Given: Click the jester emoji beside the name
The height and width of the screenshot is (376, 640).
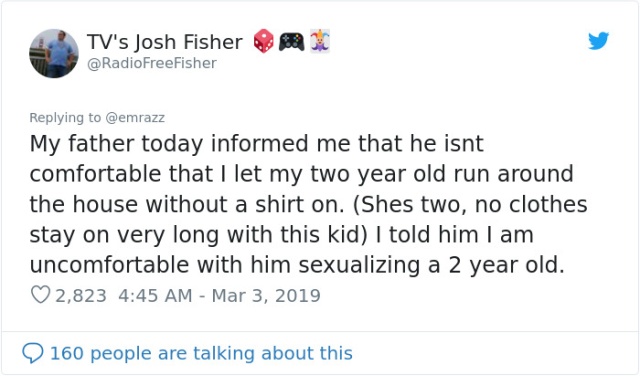Looking at the screenshot, I should (x=320, y=41).
